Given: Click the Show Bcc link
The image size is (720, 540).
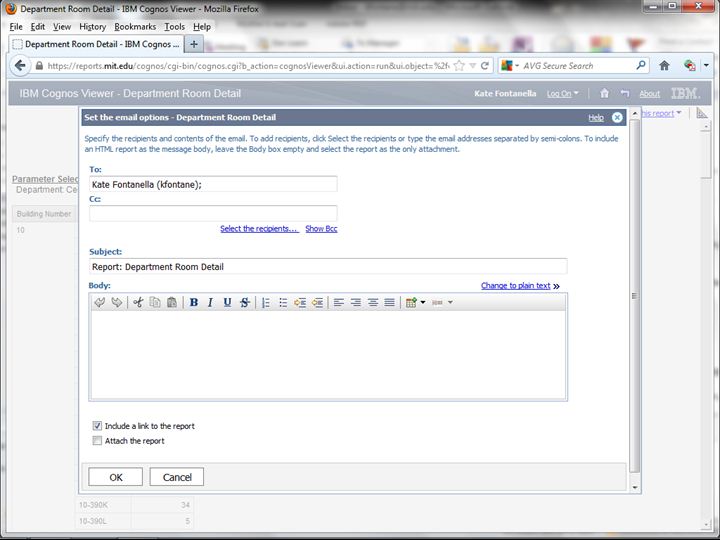Looking at the screenshot, I should 321,229.
